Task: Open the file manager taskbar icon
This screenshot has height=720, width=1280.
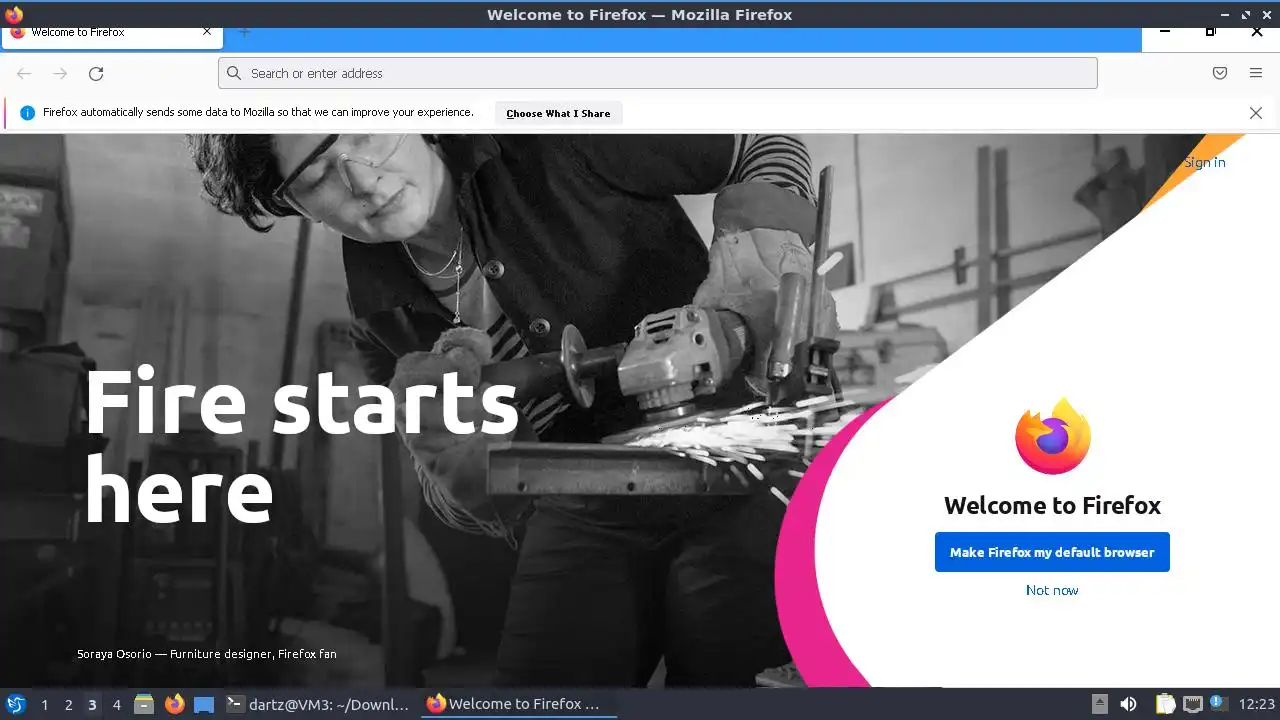Action: [x=144, y=704]
